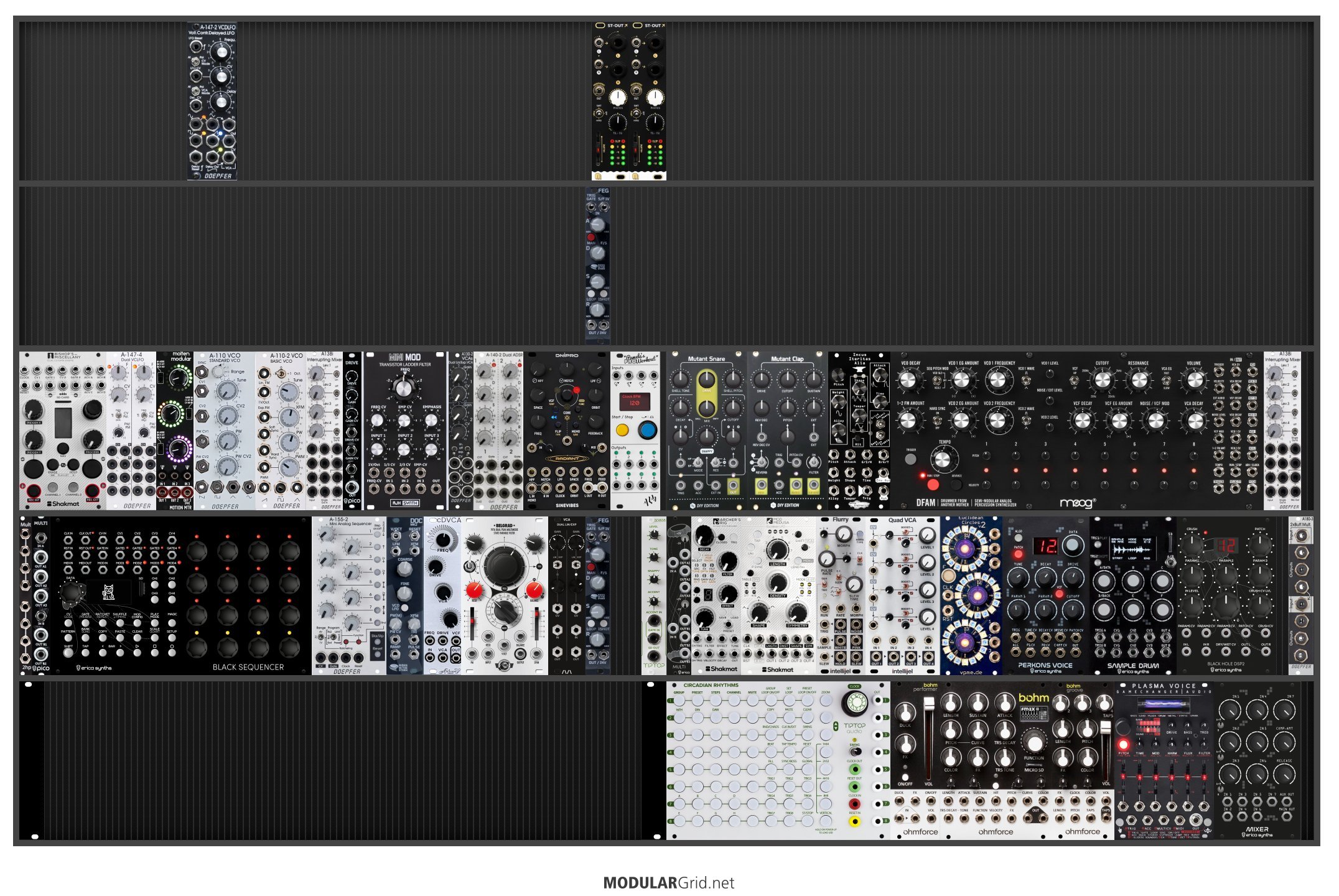The width and height of the screenshot is (1339, 896).
Task: Open the Belgrad filter module
Action: [x=505, y=596]
